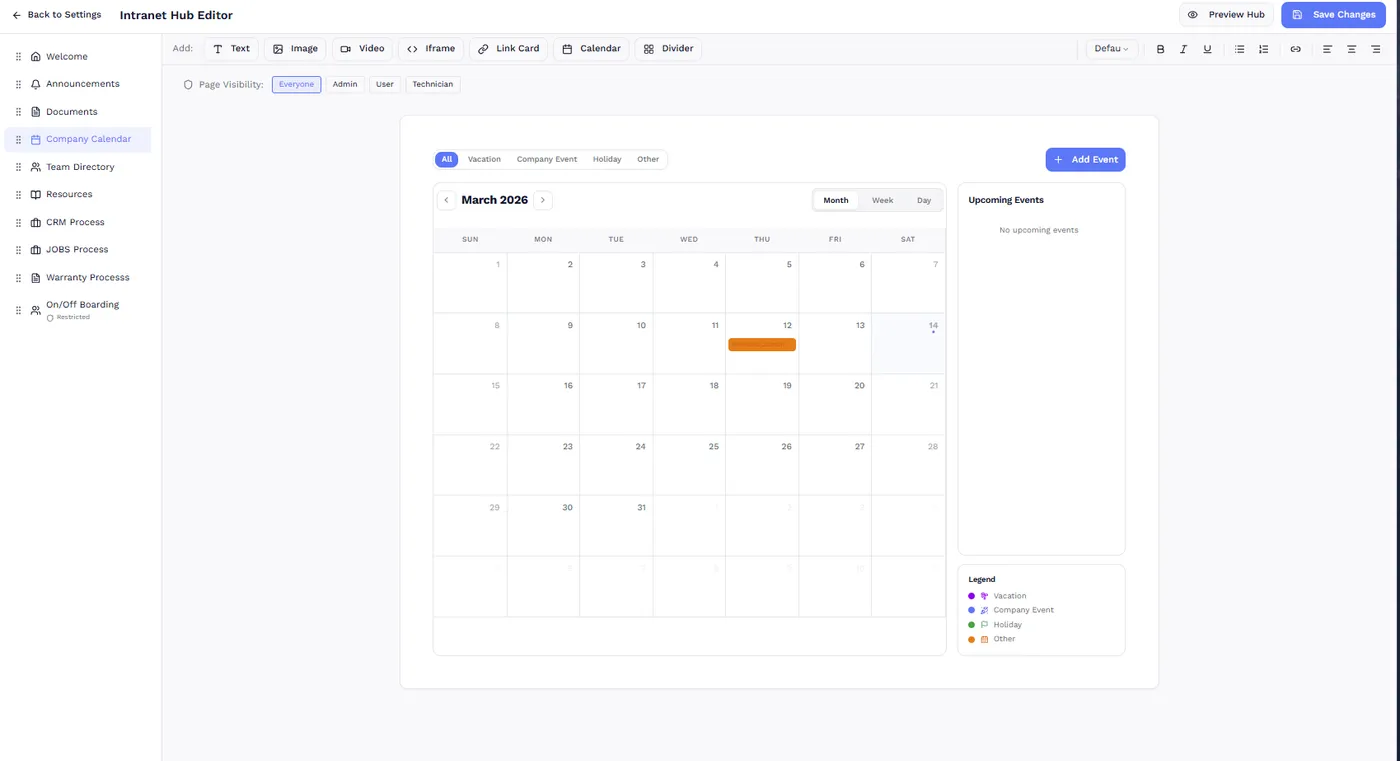The width and height of the screenshot is (1400, 761).
Task: Select the March 25 calendar cell
Action: (689, 465)
